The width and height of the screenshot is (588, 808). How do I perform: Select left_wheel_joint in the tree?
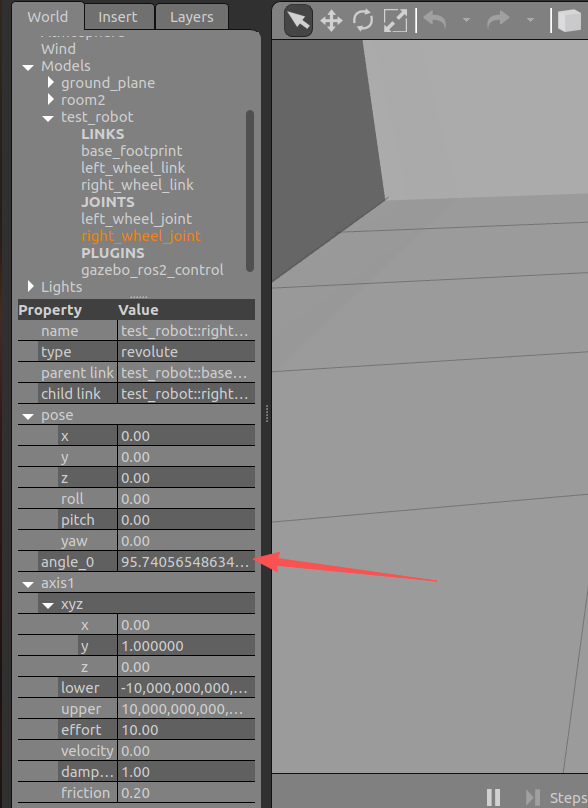136,219
